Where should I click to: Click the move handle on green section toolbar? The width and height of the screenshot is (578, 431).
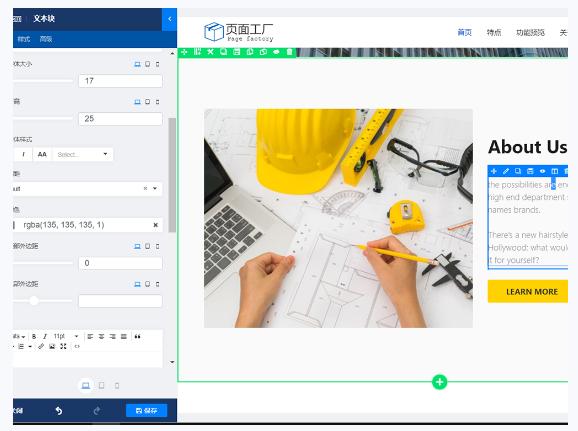click(184, 52)
